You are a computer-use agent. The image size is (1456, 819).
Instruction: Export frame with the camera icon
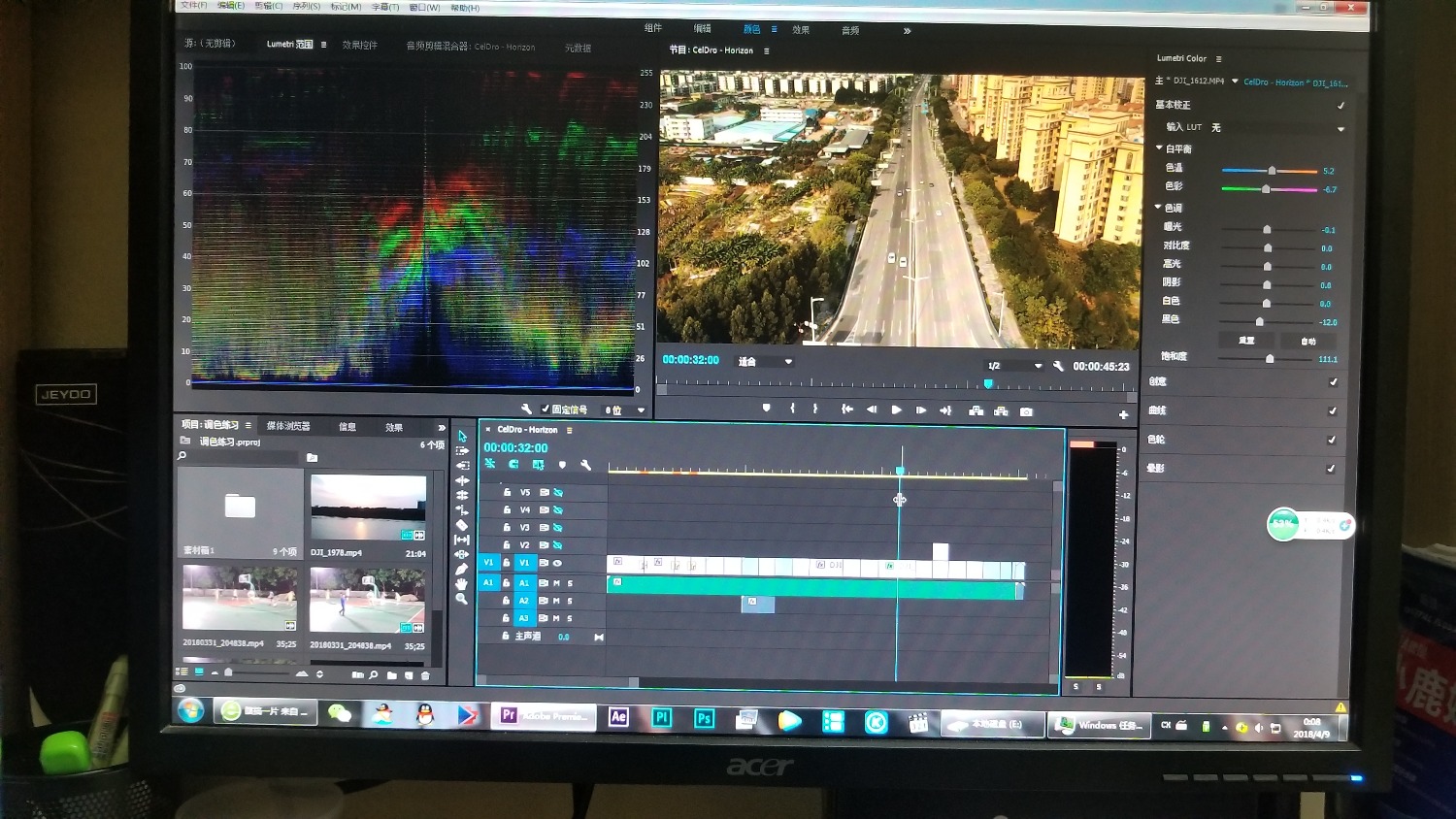tap(1026, 411)
